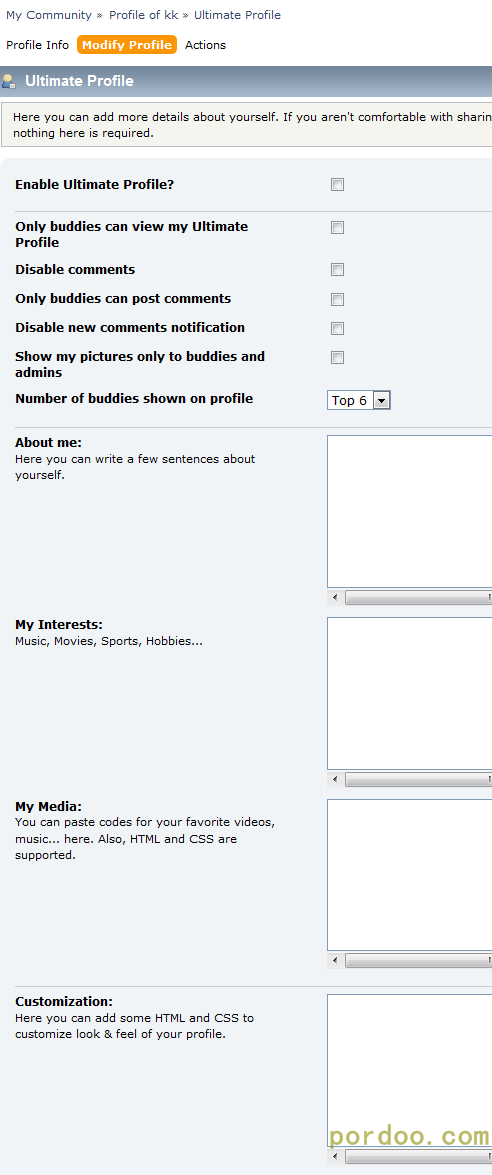This screenshot has width=492, height=1175.
Task: Focus the My Interests text area
Action: pos(410,694)
